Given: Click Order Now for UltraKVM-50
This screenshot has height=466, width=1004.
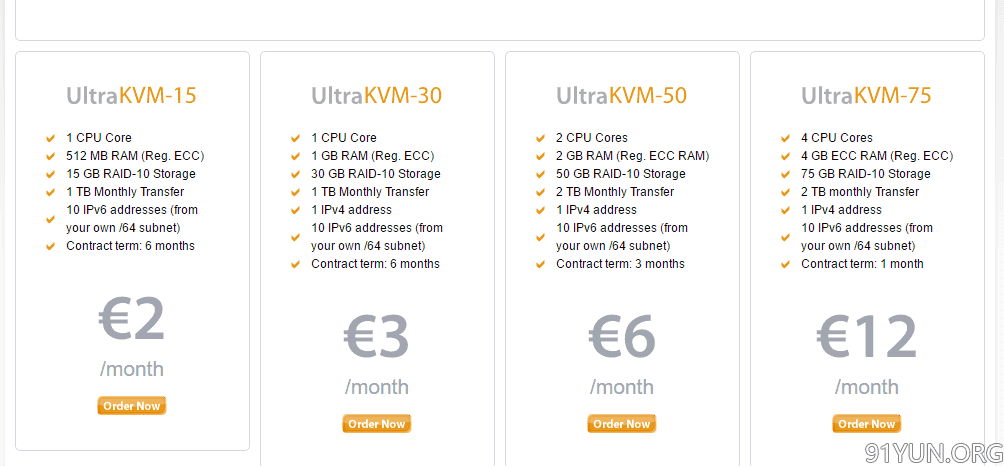Looking at the screenshot, I should point(622,424).
